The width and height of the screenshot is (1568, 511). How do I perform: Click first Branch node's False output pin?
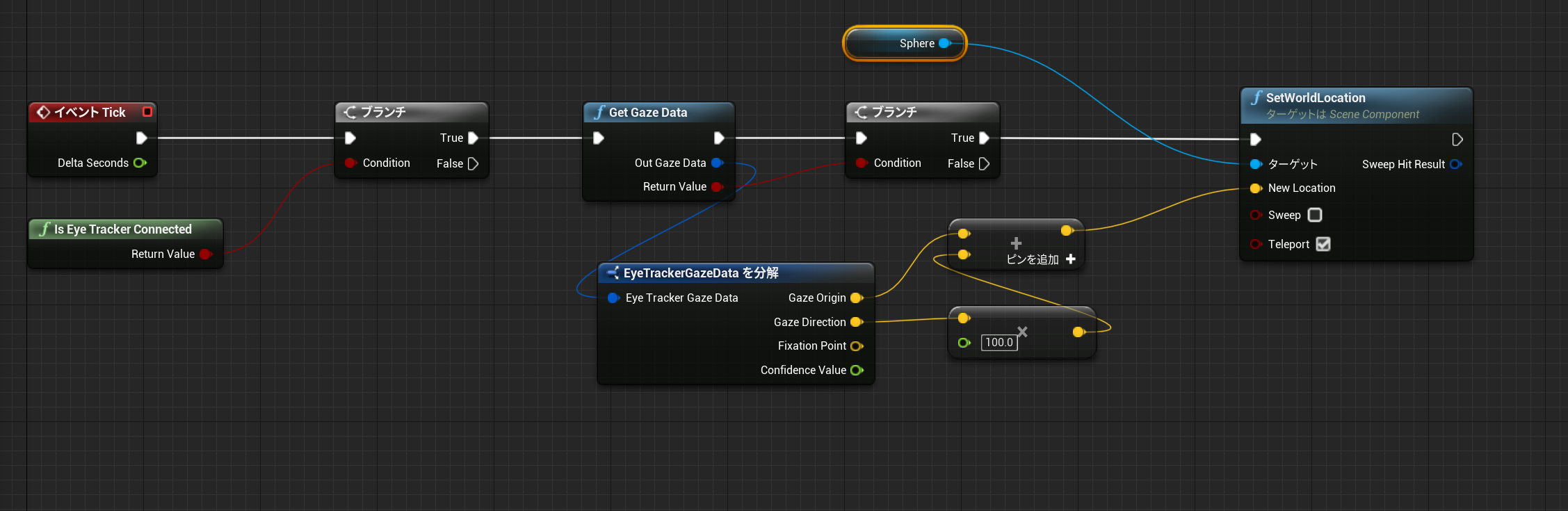click(473, 163)
